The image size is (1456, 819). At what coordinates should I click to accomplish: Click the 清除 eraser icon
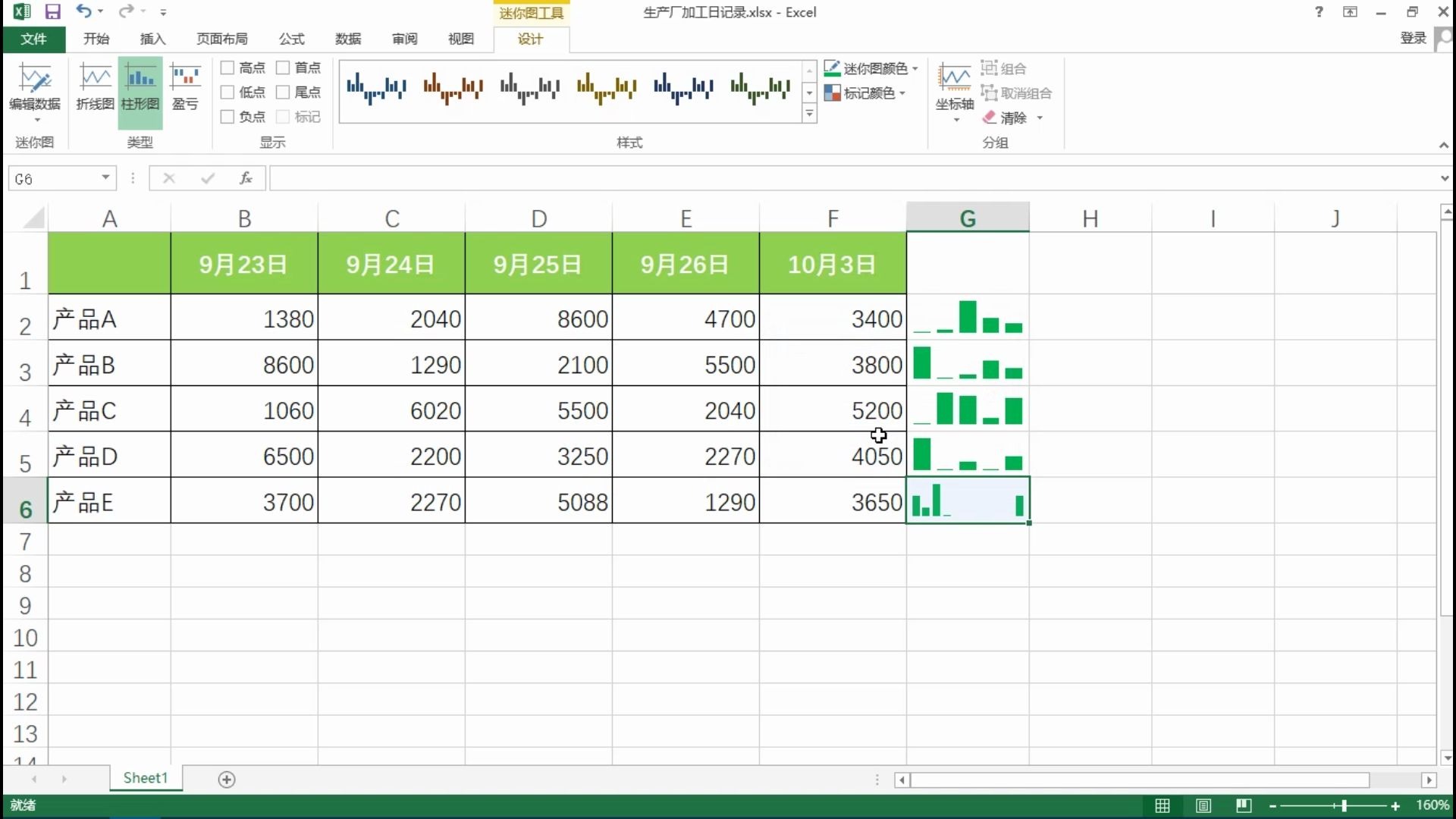[x=990, y=118]
